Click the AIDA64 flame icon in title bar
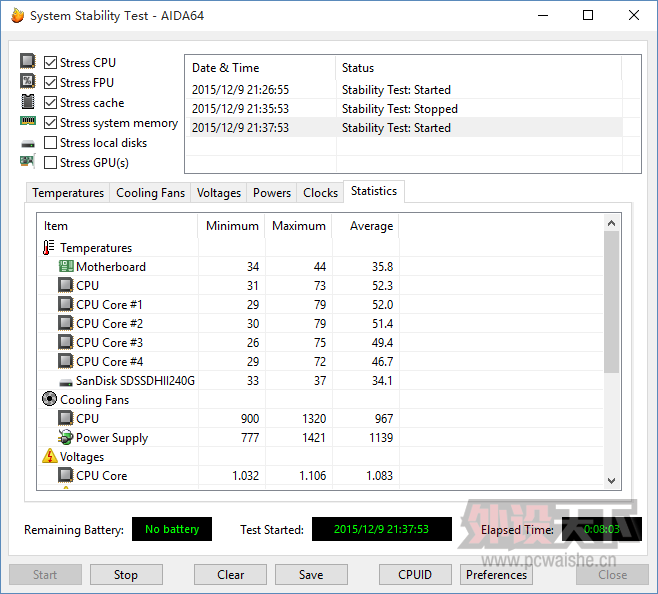658x594 pixels. (x=17, y=16)
